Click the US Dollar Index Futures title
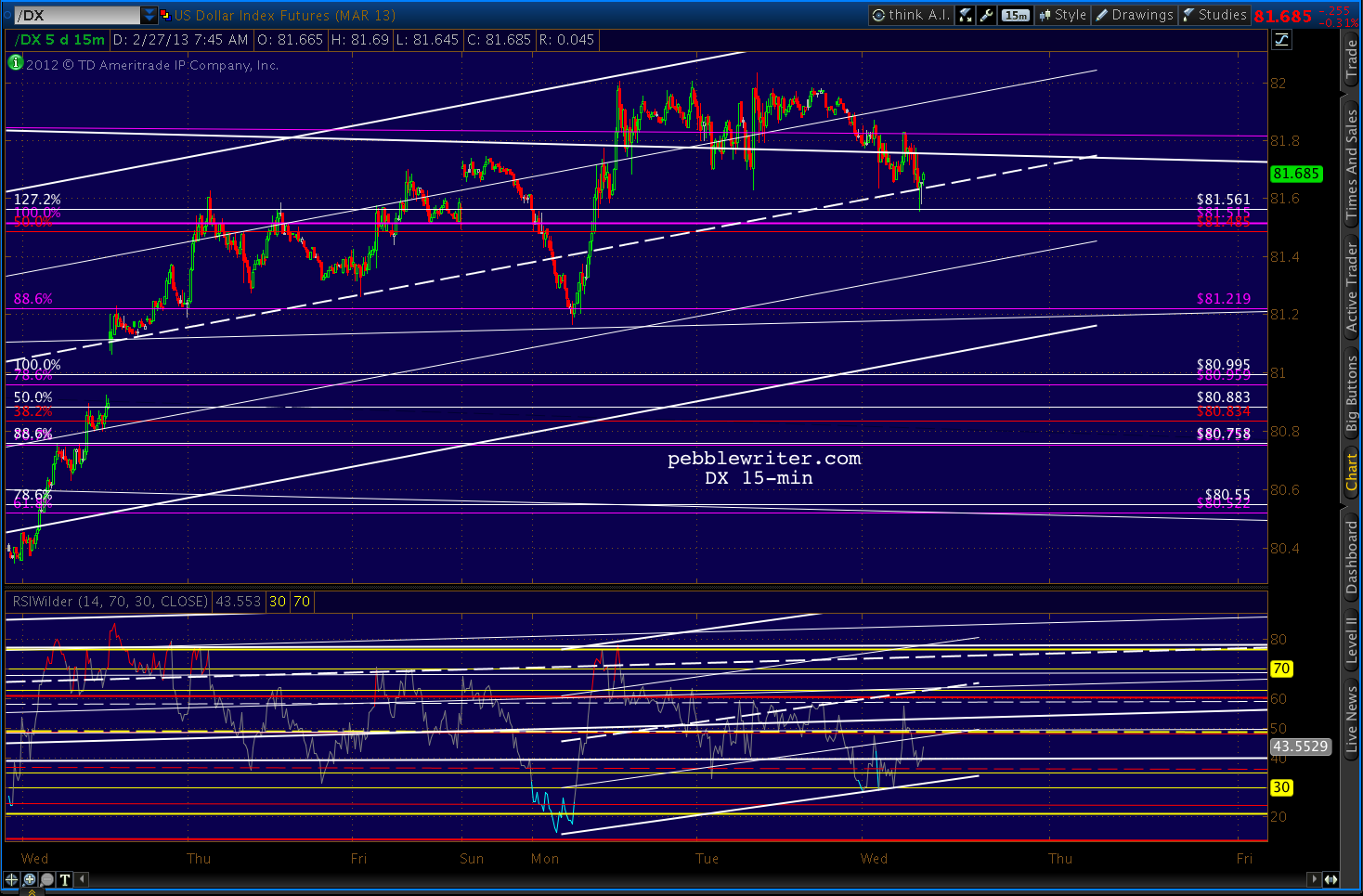This screenshot has height=896, width=1363. (x=285, y=15)
